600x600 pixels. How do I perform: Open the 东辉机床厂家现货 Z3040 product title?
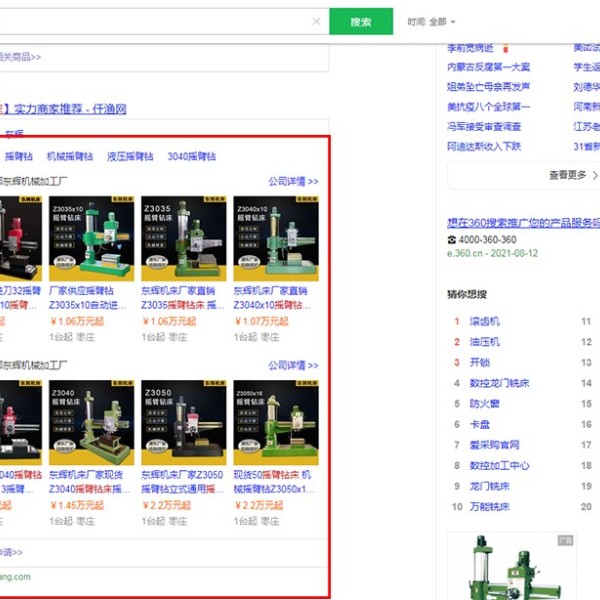[90, 482]
